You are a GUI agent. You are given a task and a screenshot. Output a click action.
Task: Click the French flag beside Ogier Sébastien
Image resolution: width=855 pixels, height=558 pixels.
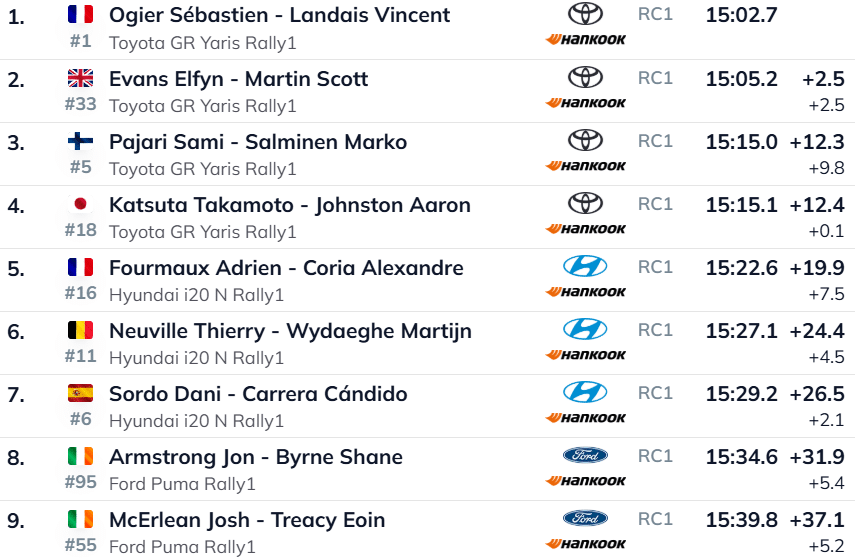point(80,15)
